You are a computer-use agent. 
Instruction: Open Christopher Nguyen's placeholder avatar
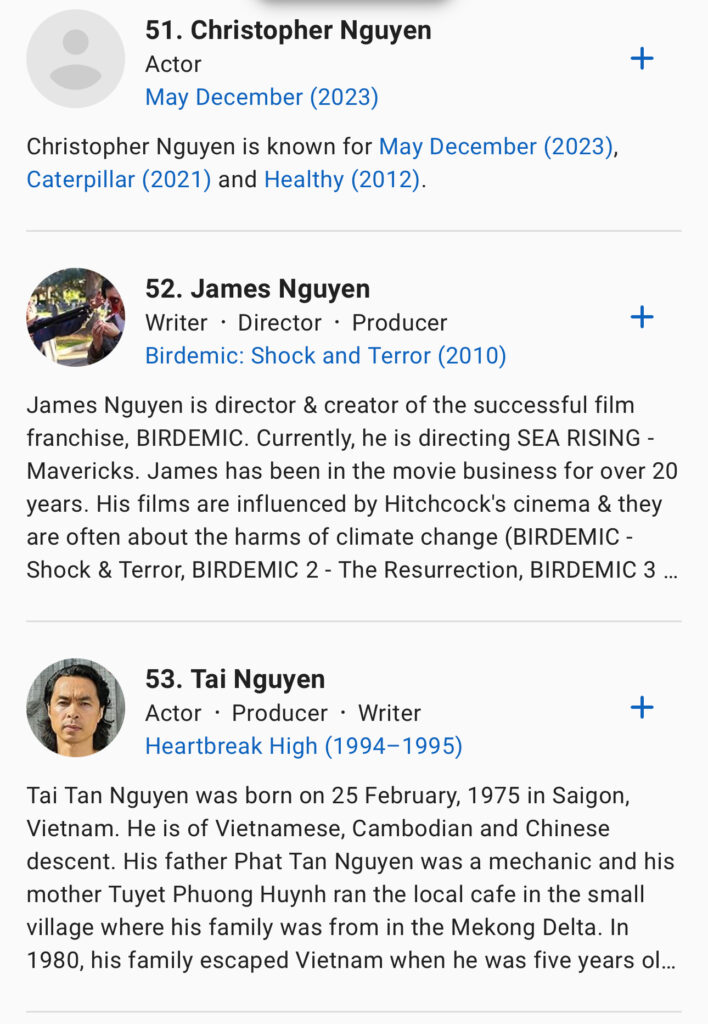click(76, 59)
